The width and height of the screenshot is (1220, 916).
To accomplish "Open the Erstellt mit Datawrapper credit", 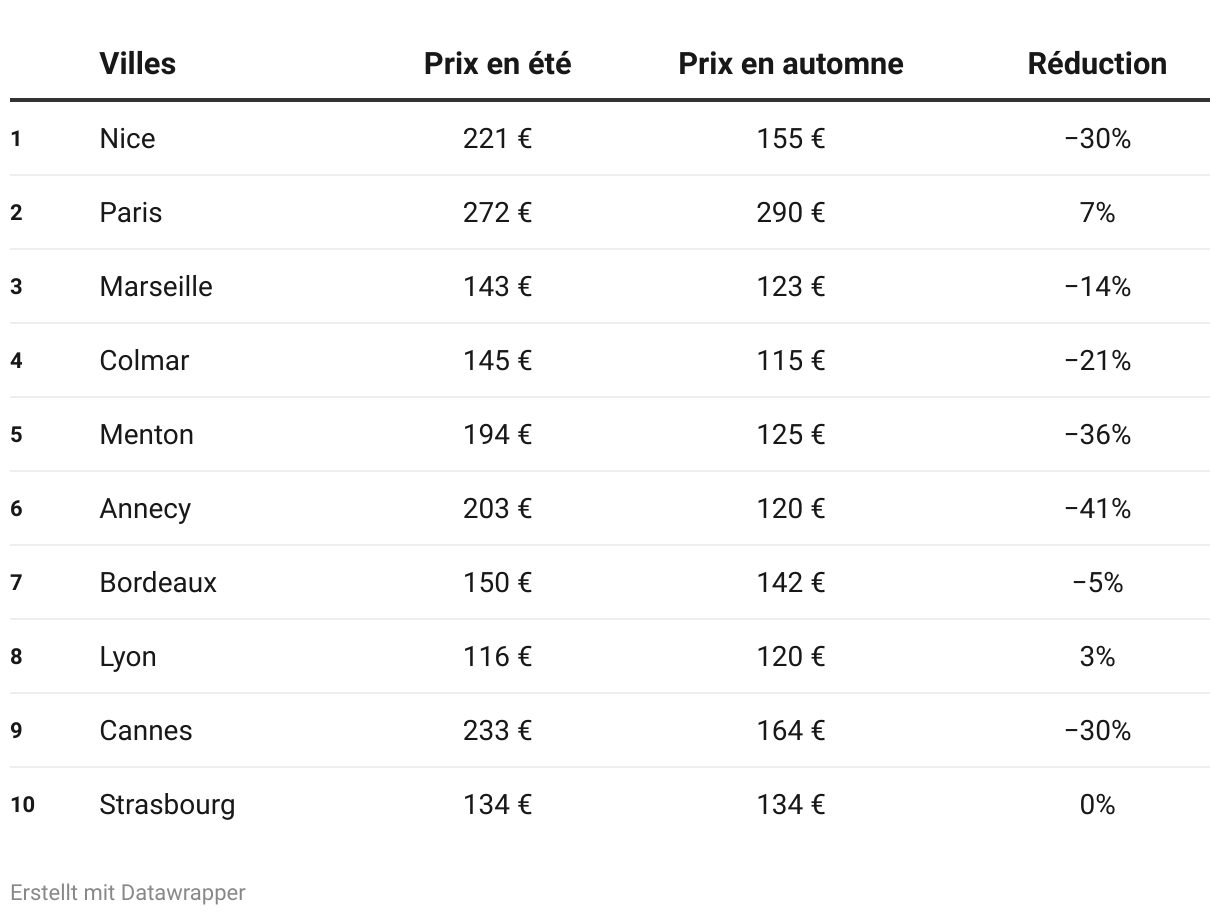I will tap(127, 892).
